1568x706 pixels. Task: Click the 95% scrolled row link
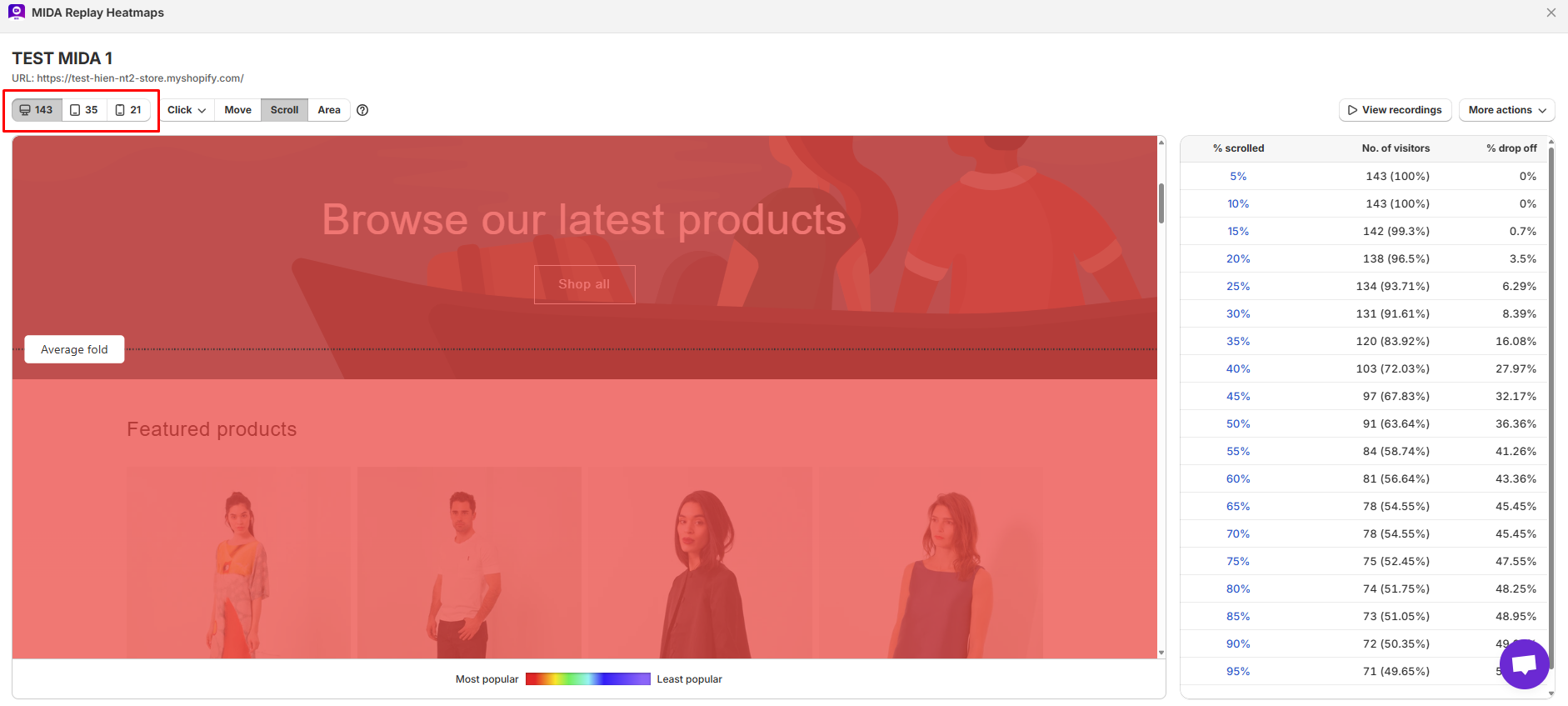click(x=1238, y=671)
